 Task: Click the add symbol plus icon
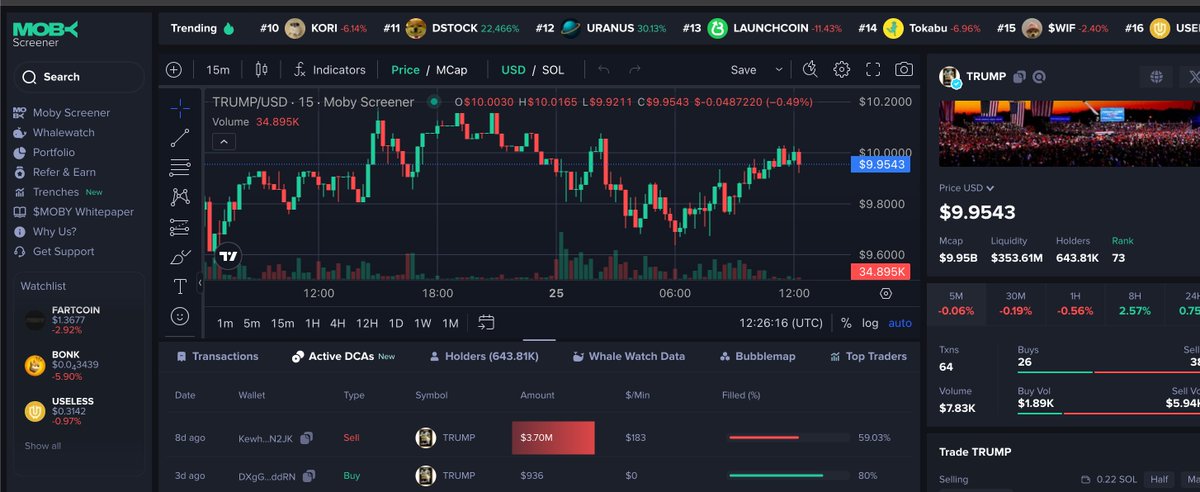174,70
